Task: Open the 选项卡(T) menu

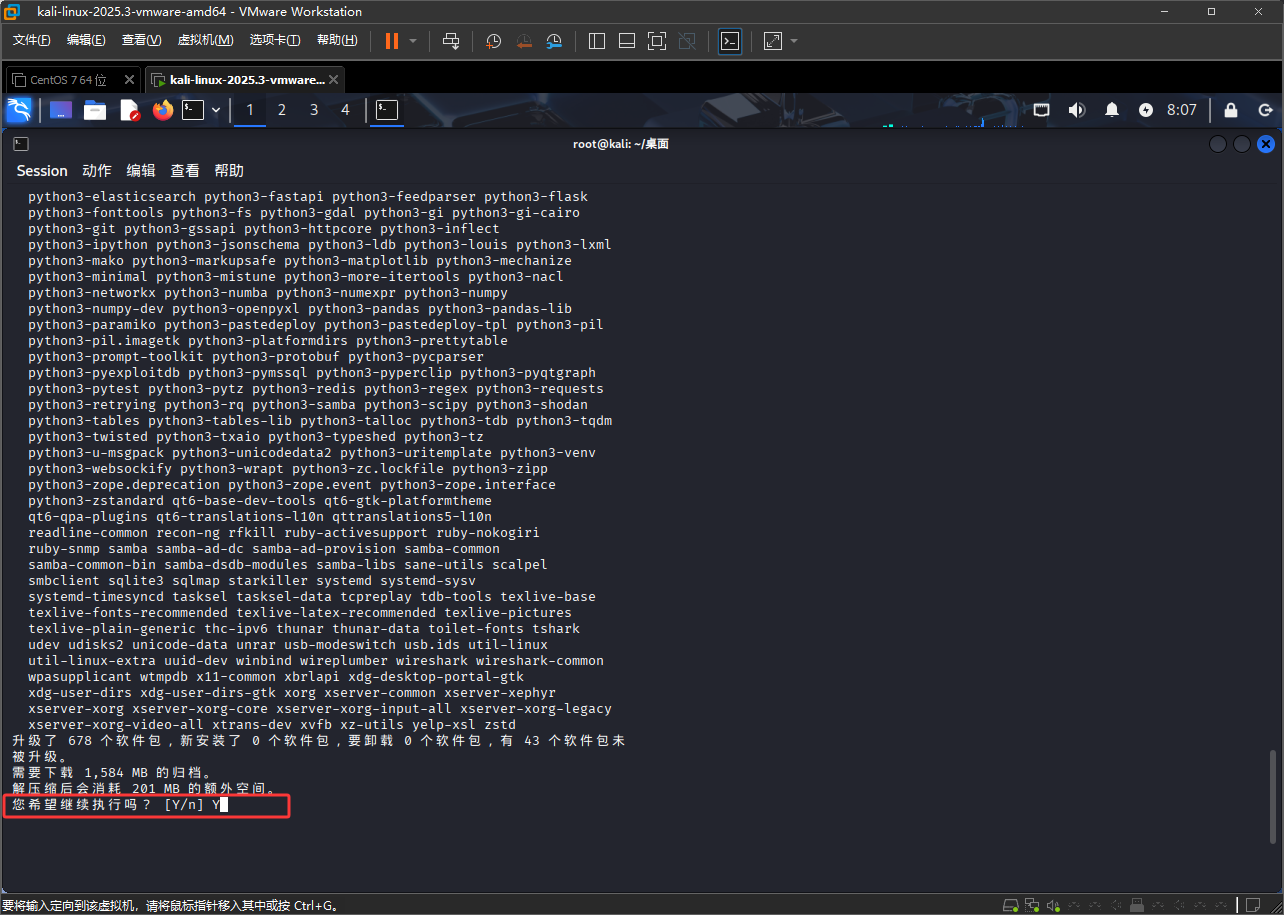Action: (275, 40)
